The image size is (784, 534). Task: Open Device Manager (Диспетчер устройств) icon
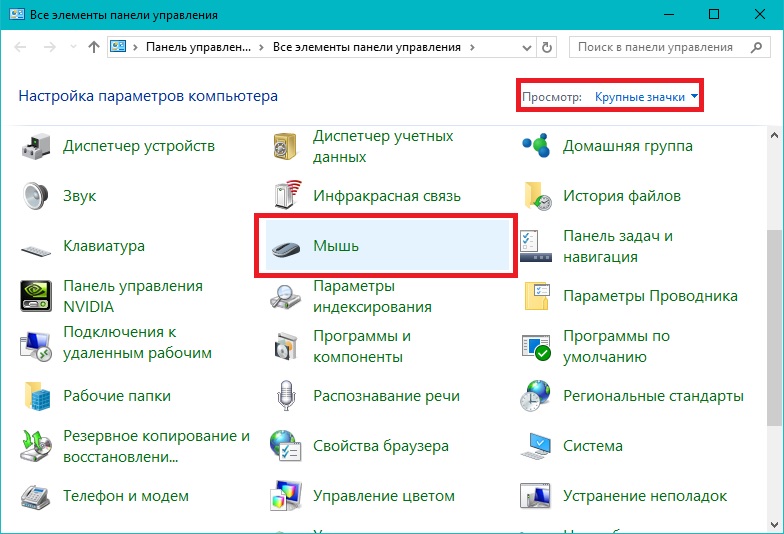[x=36, y=146]
